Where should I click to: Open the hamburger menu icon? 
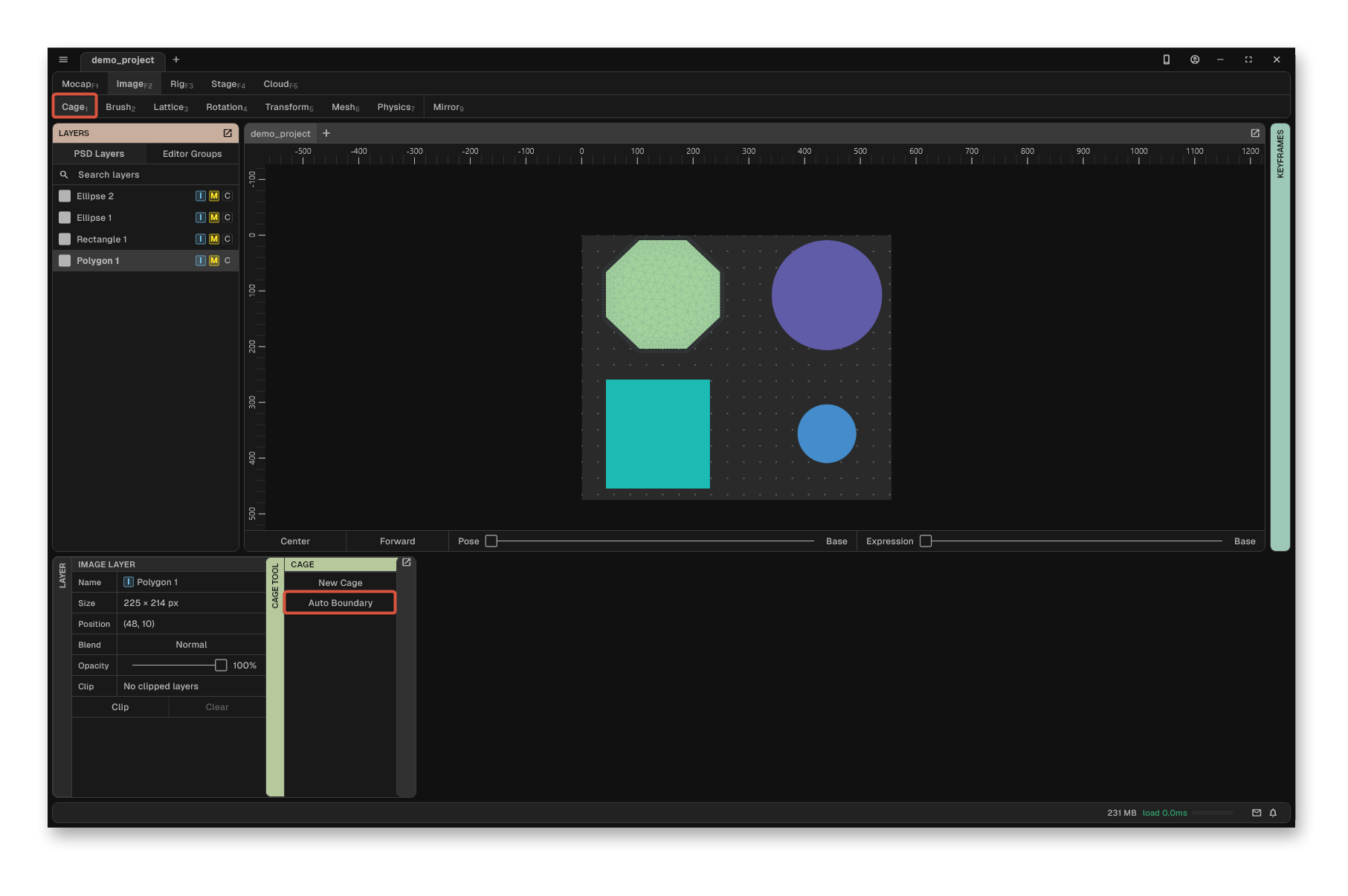(x=63, y=59)
